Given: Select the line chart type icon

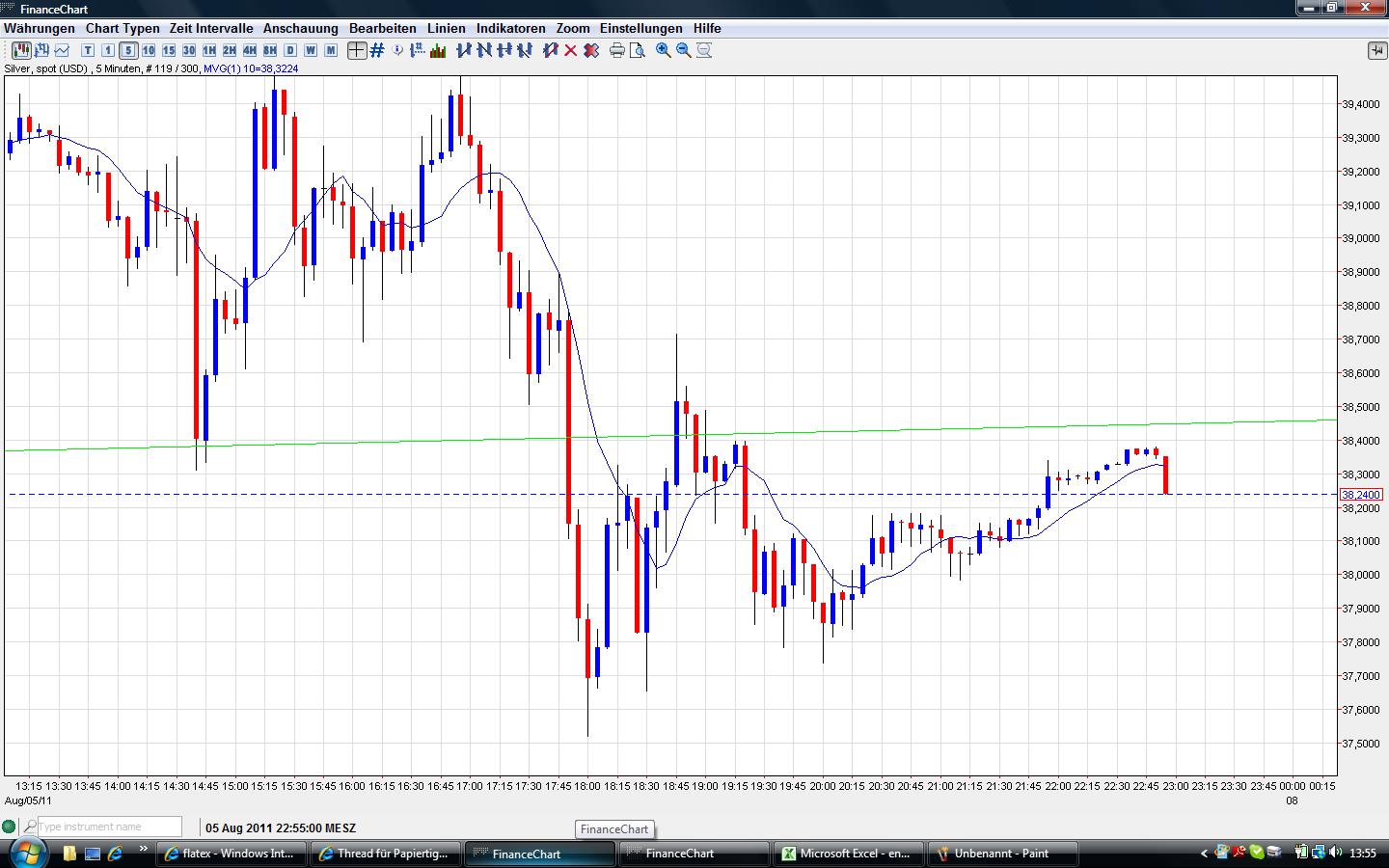Looking at the screenshot, I should [62, 50].
